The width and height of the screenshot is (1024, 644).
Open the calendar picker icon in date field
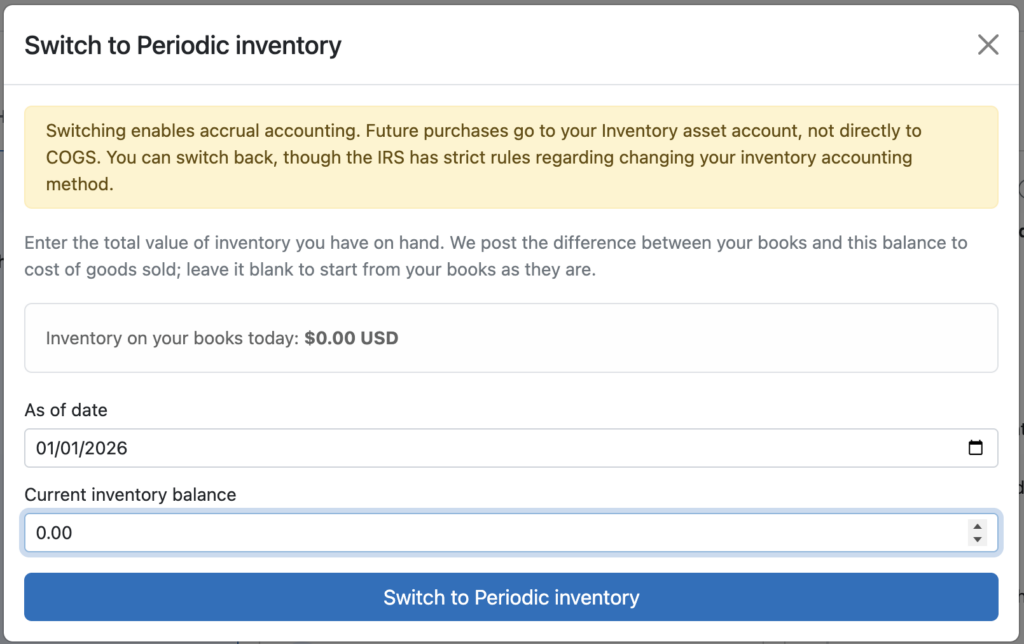click(975, 448)
